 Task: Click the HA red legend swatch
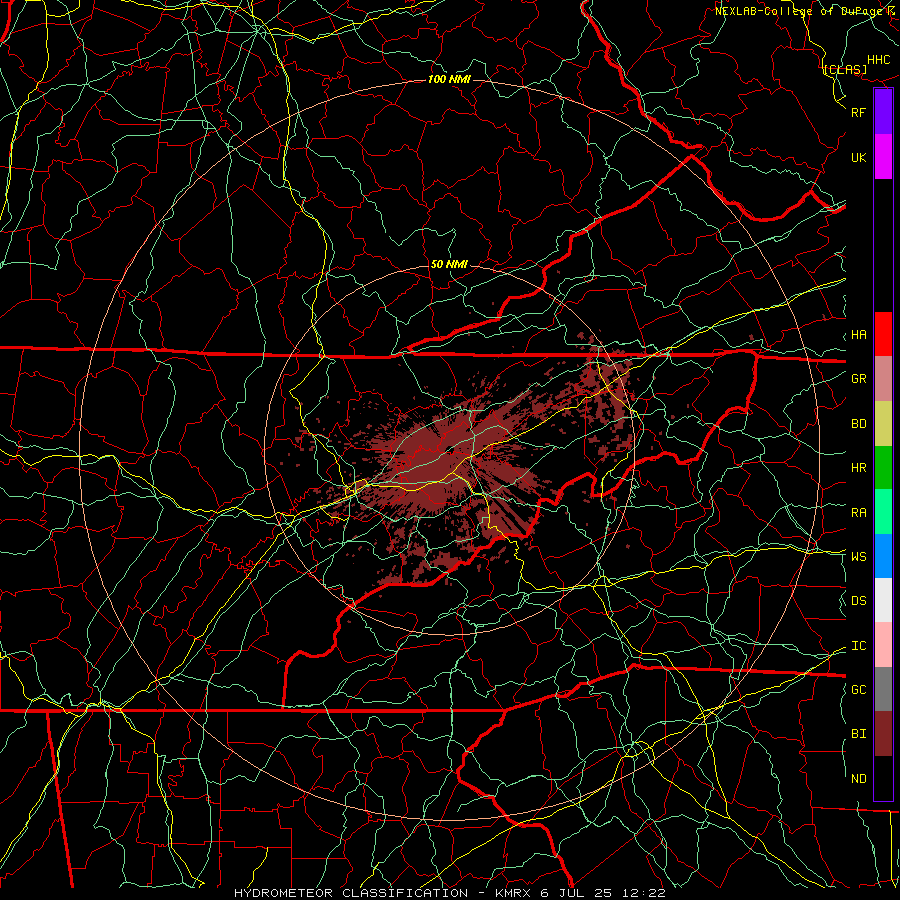coord(883,334)
